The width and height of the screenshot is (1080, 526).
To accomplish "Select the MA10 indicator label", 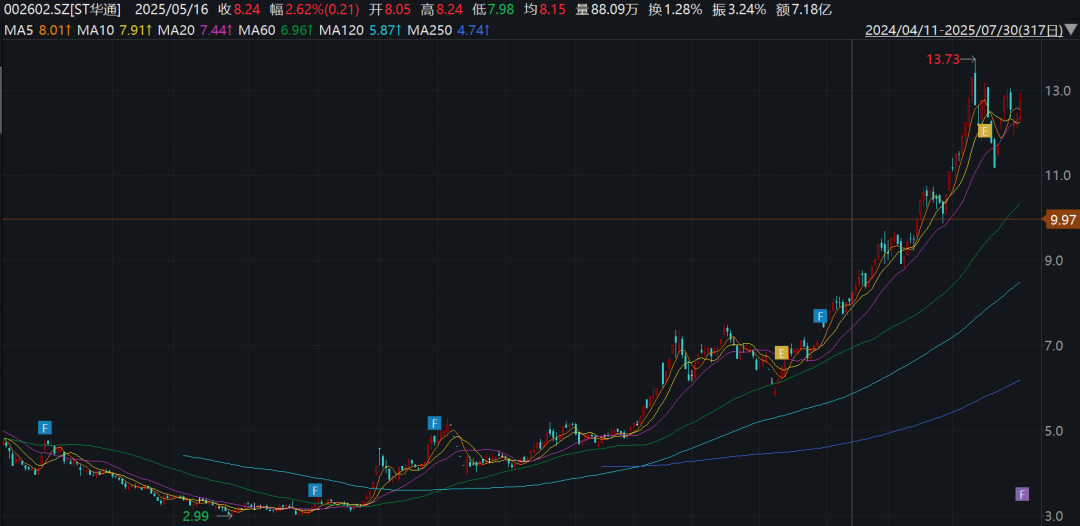I will point(110,30).
